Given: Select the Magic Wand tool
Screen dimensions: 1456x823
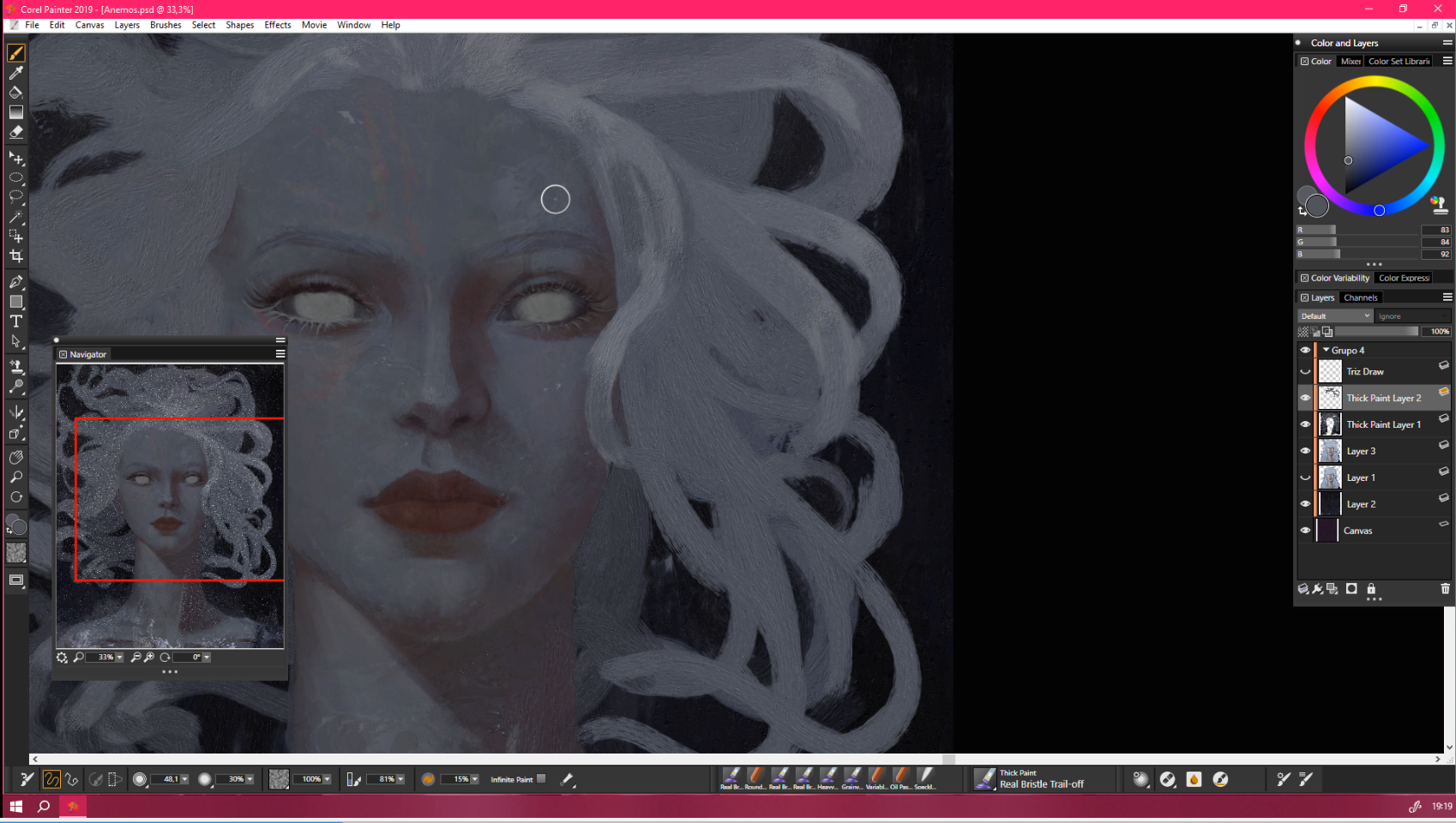Looking at the screenshot, I should [x=16, y=217].
